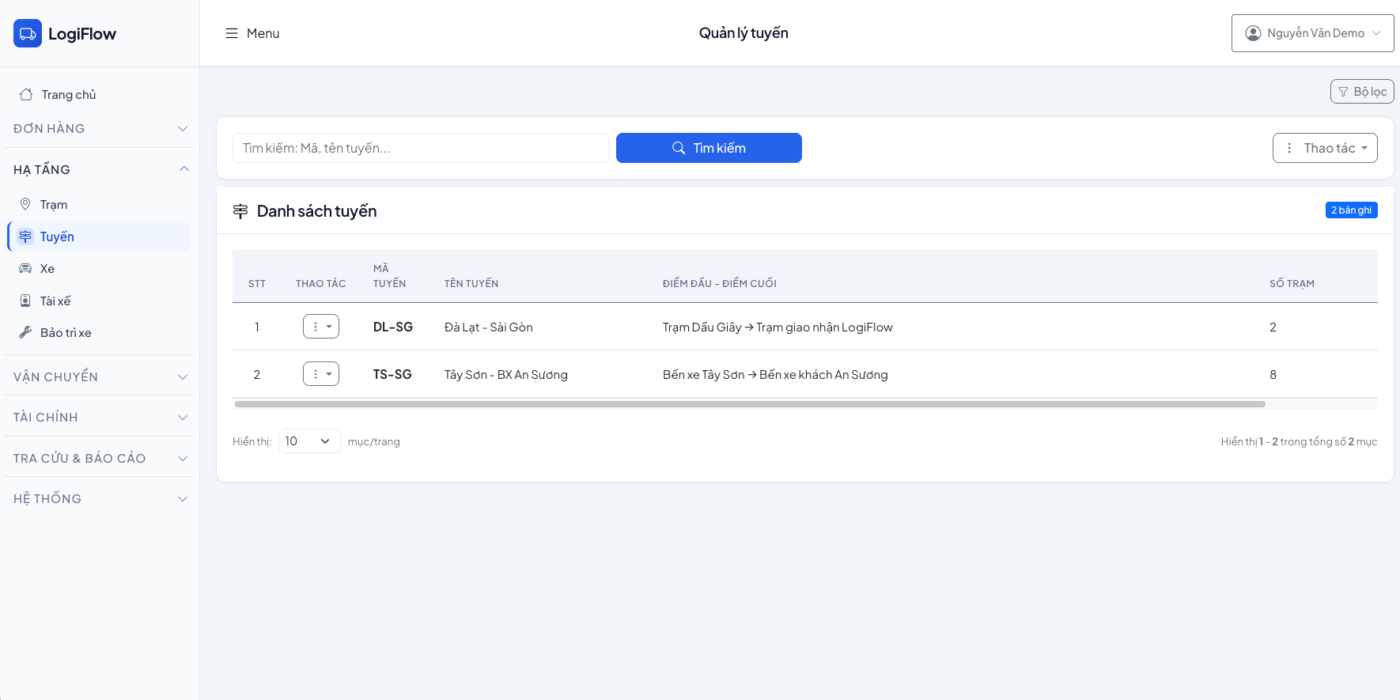Click the signpost icon beside Danh sách tuyến
1400x700 pixels.
tap(240, 211)
